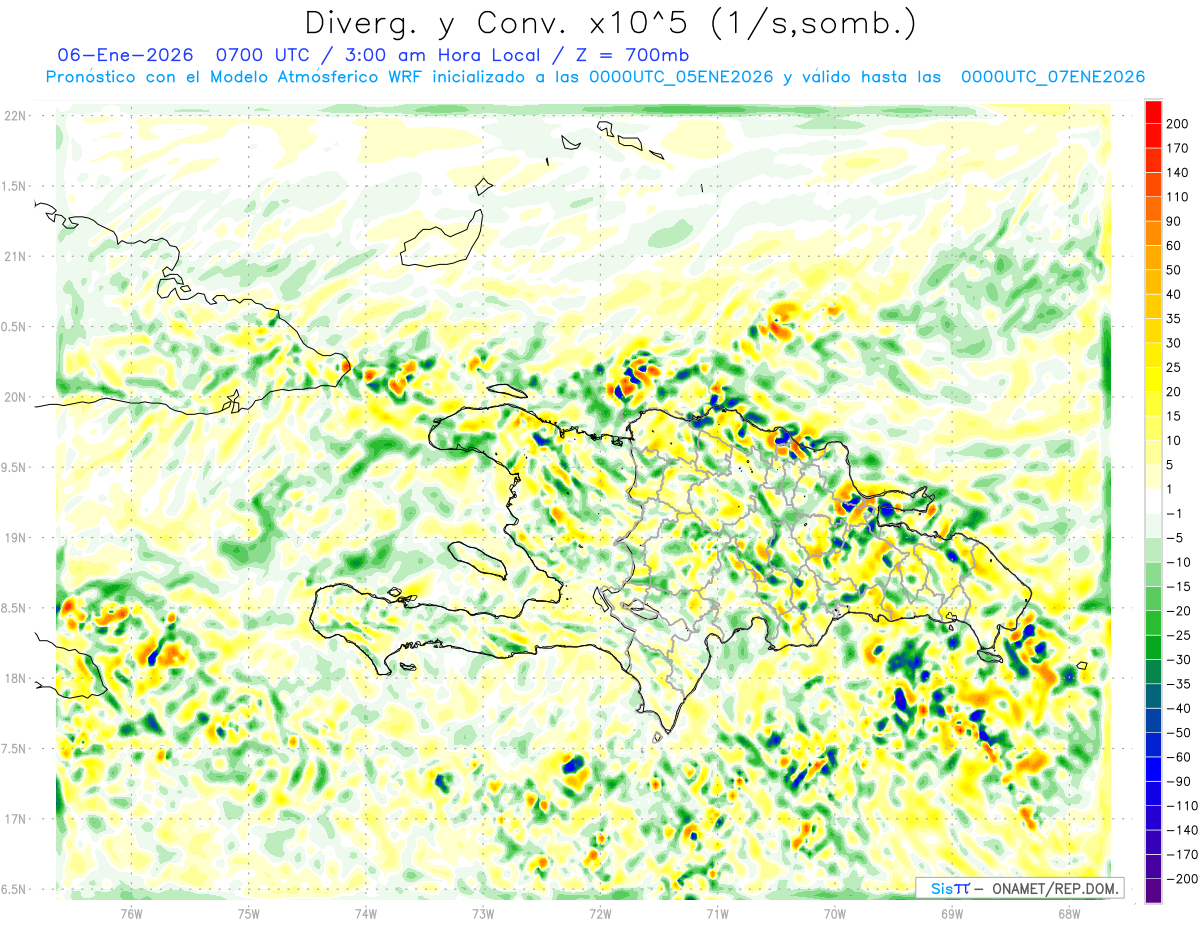This screenshot has width=1200, height=927.
Task: Click the positive '40' color scale value
Action: click(1174, 295)
